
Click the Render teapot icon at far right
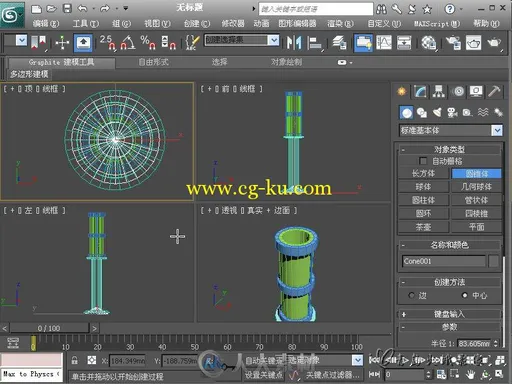[494, 43]
